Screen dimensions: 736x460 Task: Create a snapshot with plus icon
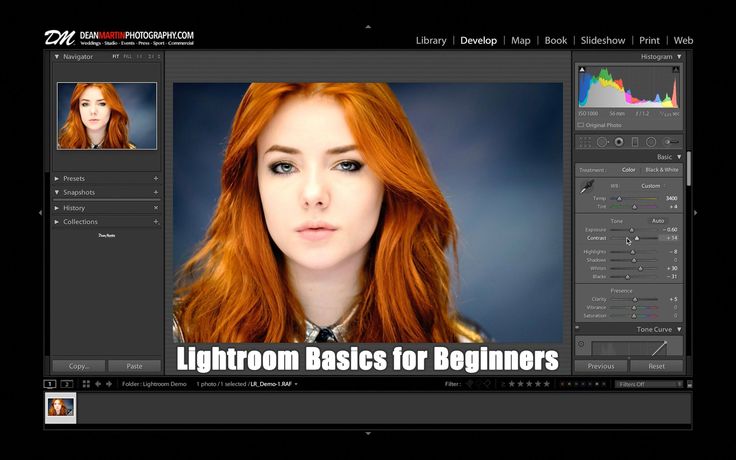(x=156, y=192)
